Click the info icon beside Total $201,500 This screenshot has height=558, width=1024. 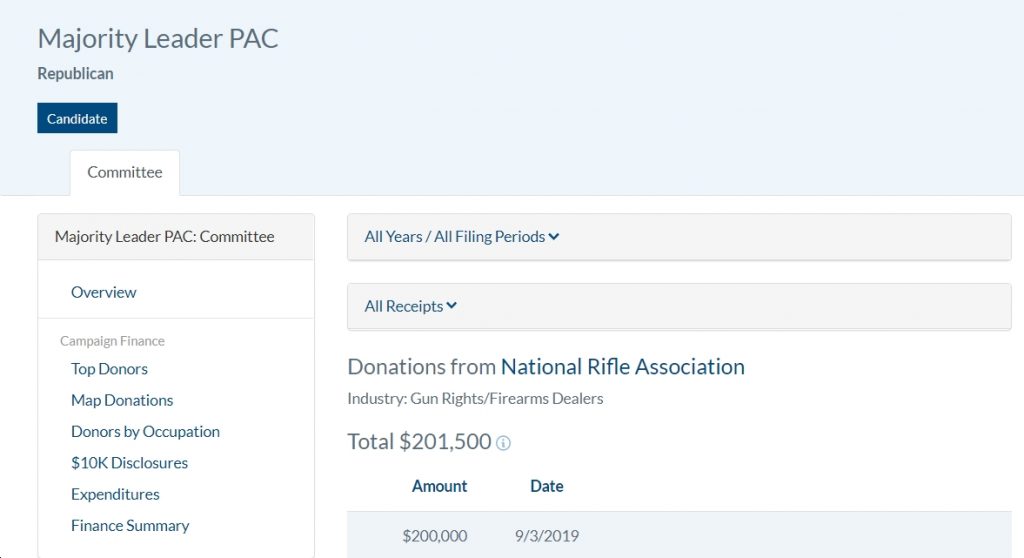[x=503, y=443]
